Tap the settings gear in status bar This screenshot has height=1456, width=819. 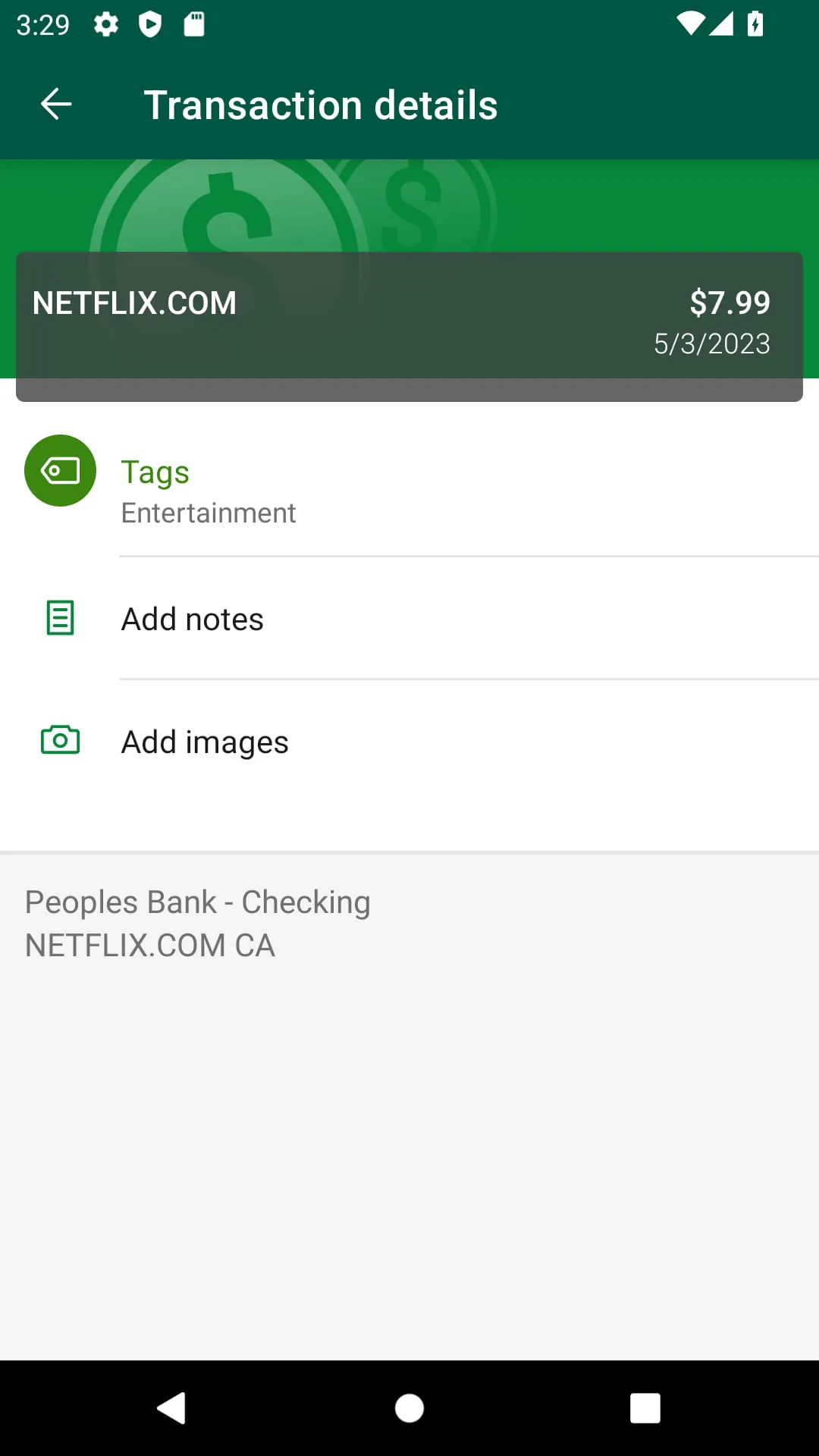pyautogui.click(x=106, y=25)
